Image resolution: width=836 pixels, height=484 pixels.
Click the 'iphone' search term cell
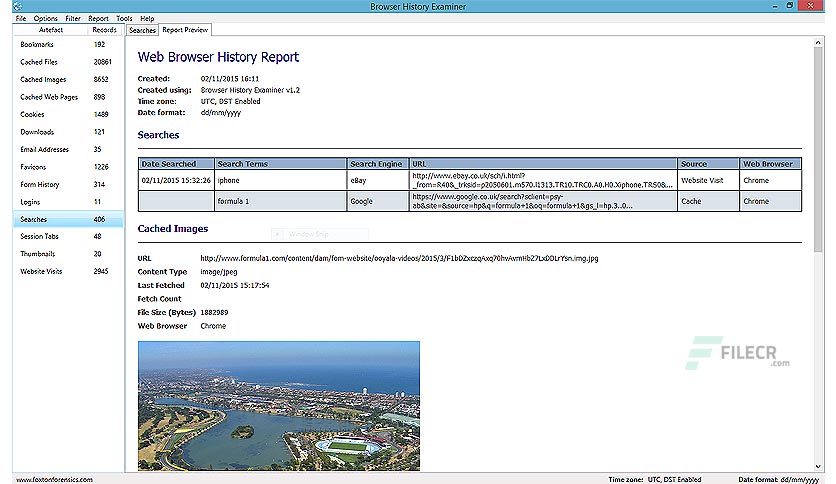280,180
